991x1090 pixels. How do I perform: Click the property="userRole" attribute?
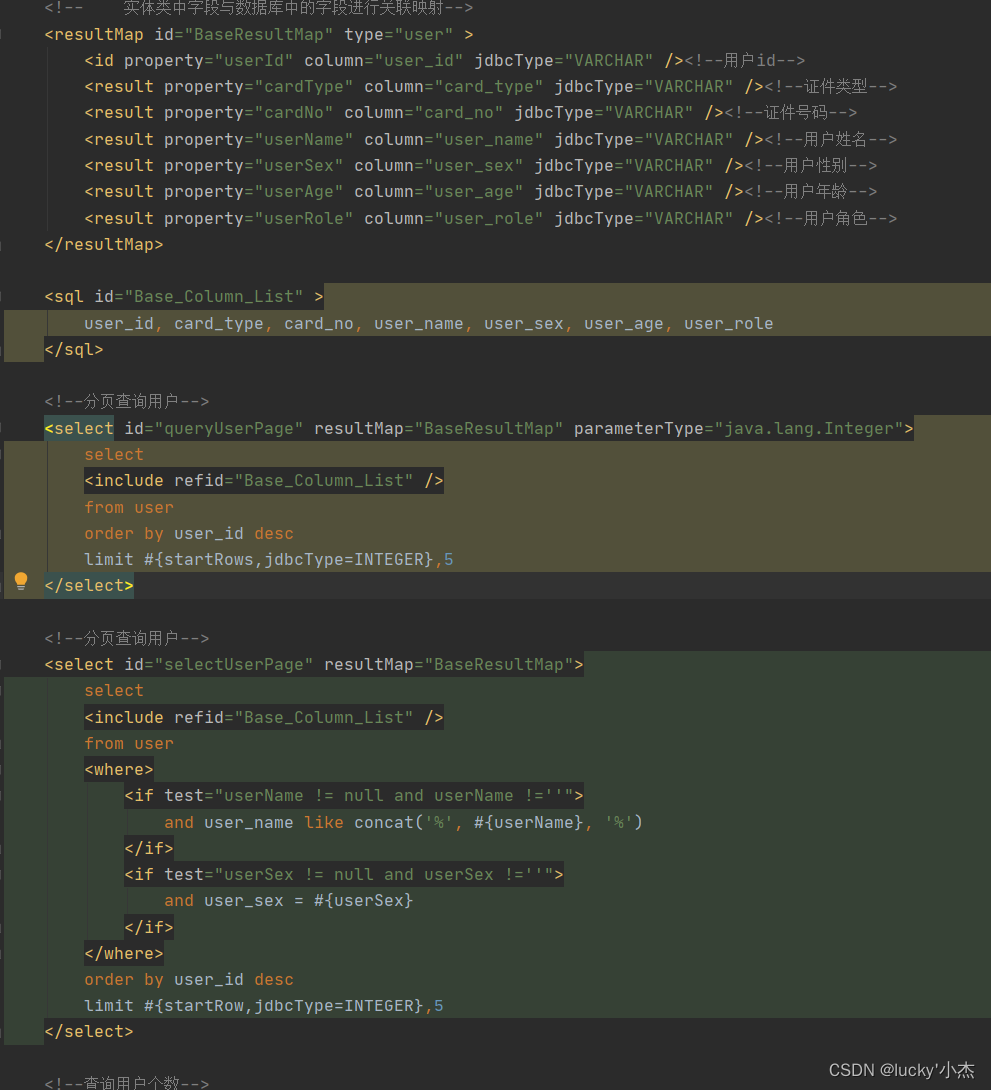[259, 218]
